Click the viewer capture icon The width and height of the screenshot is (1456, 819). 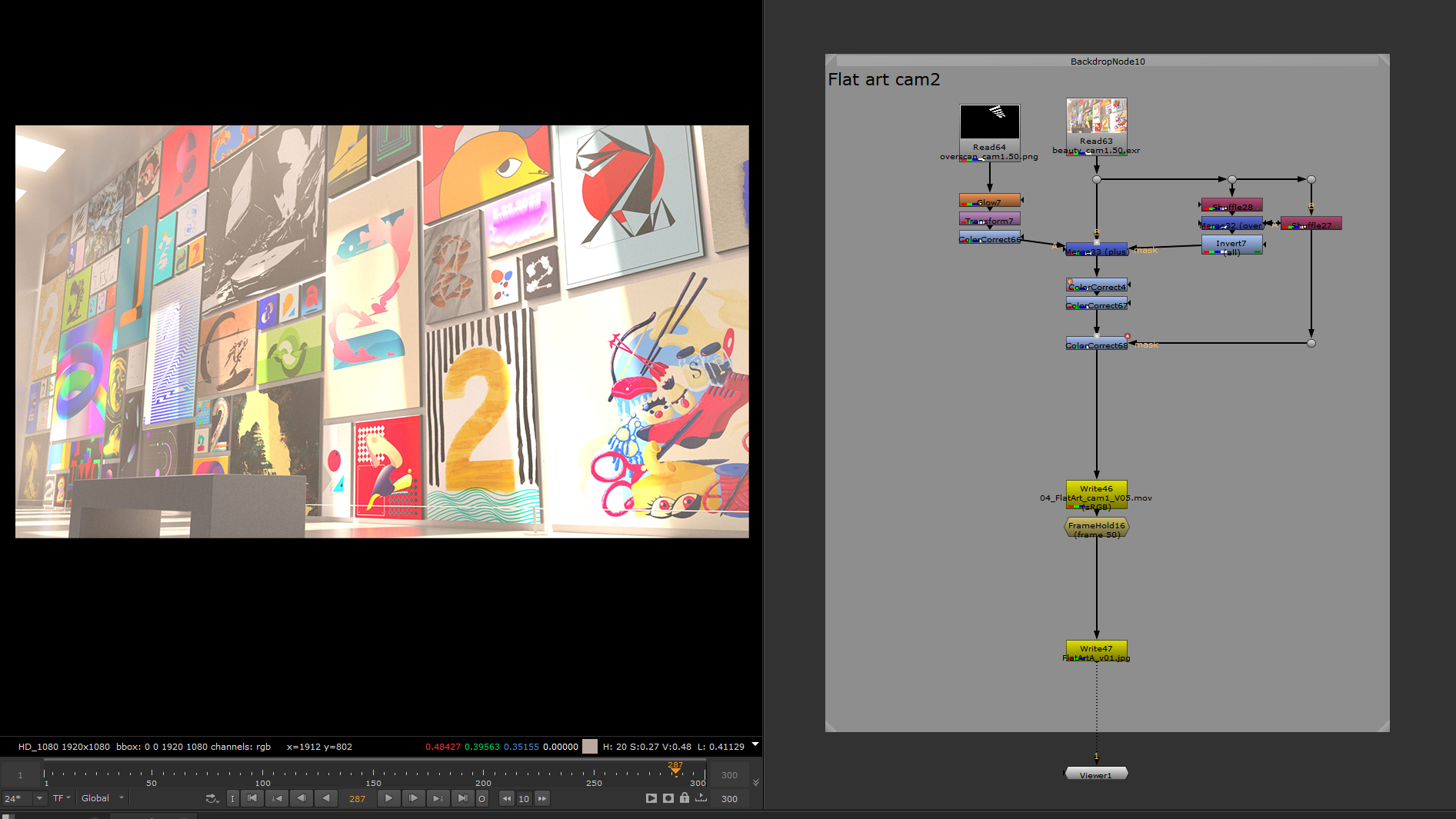[x=668, y=798]
